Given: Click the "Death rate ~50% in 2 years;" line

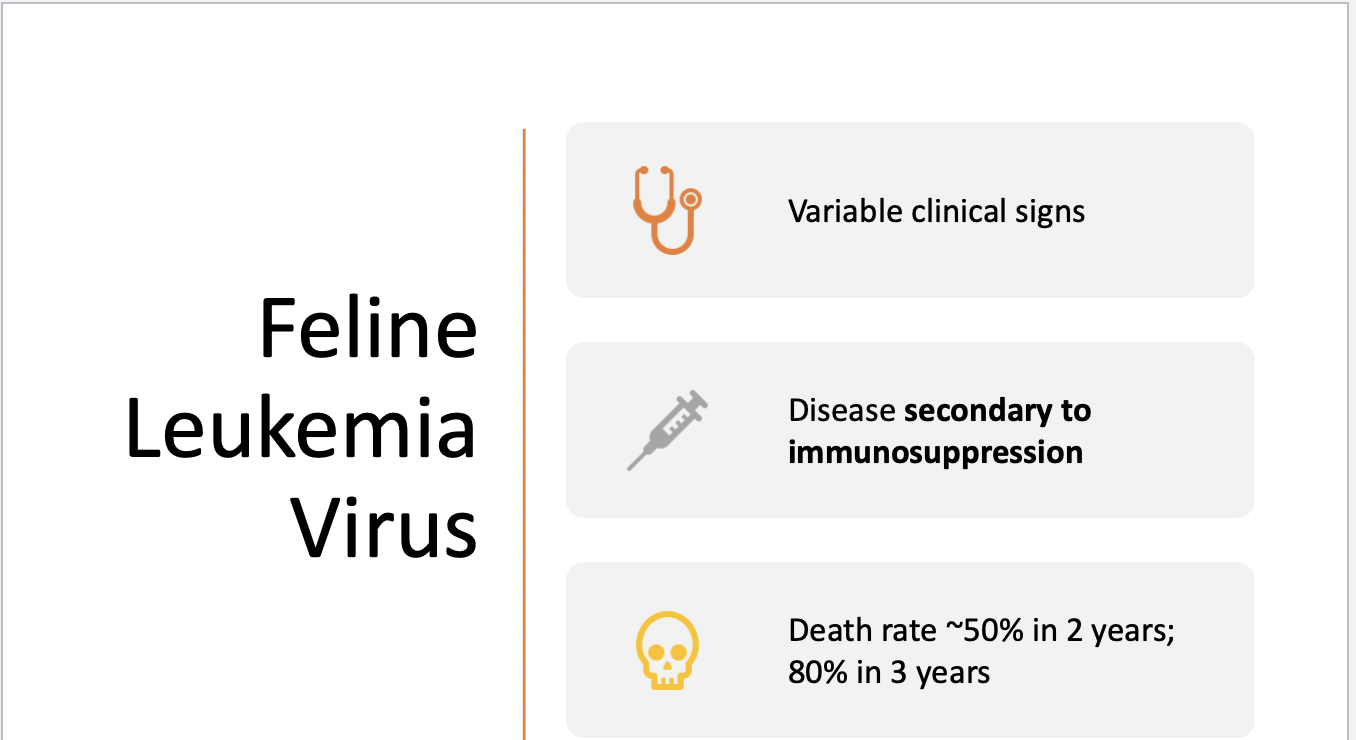Looking at the screenshot, I should click(981, 631).
